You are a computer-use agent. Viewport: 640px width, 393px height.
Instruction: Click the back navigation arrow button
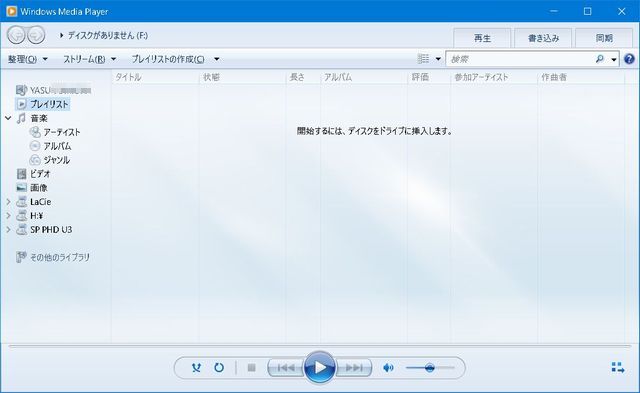coord(16,35)
